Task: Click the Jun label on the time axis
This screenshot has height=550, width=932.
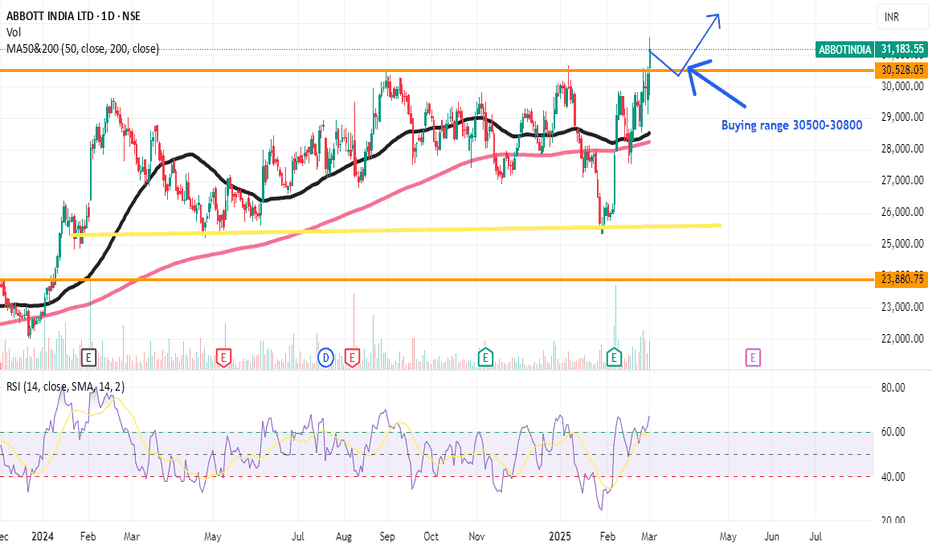Action: coord(772,536)
